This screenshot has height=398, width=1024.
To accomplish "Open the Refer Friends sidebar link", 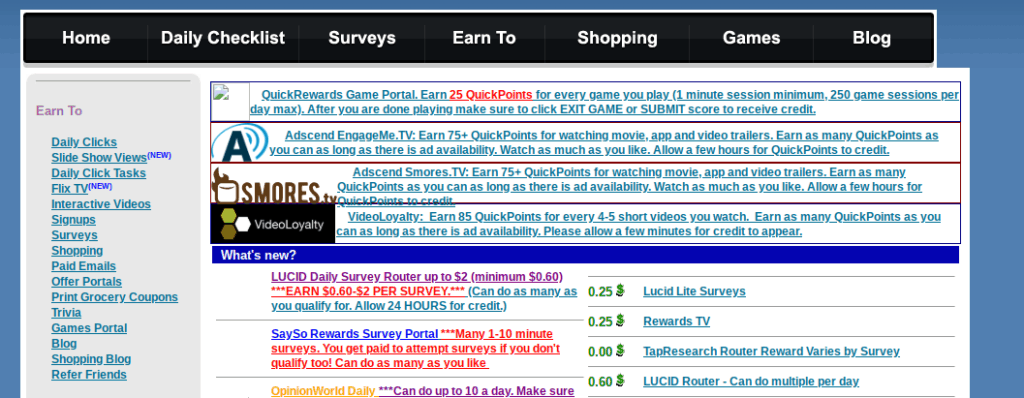I will tap(89, 374).
